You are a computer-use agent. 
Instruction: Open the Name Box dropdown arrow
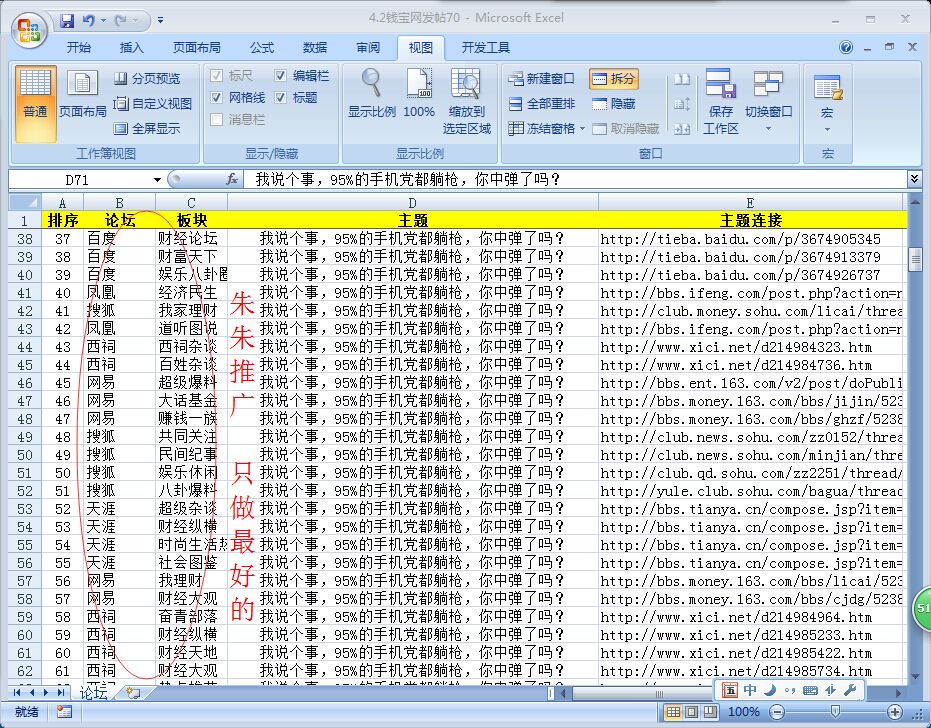157,179
